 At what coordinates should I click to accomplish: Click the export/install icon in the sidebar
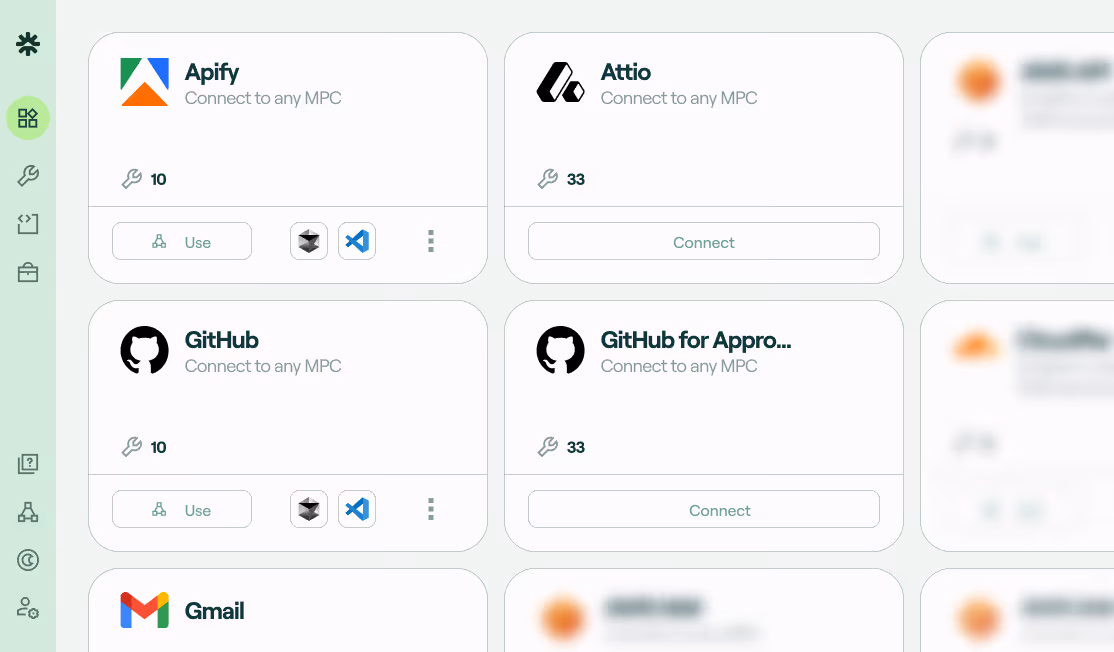tap(28, 223)
